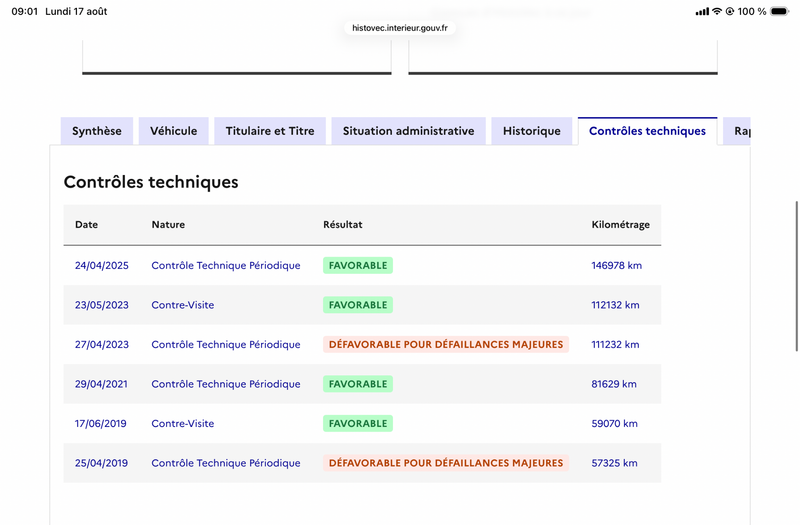Image resolution: width=800 pixels, height=525 pixels.
Task: Tap the Wi-Fi icon in status bar
Action: coord(717,11)
